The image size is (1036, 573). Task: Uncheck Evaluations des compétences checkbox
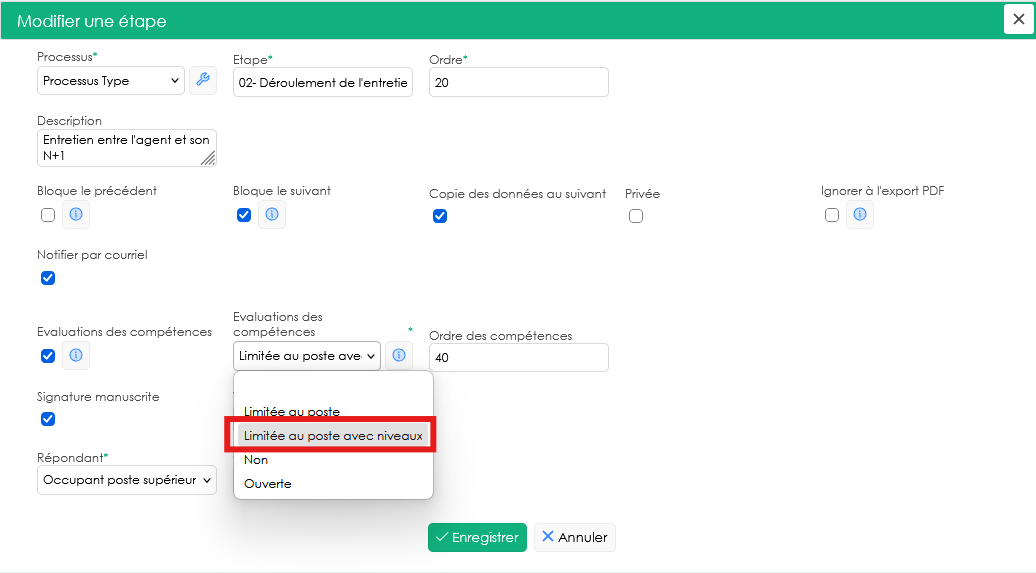pyautogui.click(x=48, y=356)
